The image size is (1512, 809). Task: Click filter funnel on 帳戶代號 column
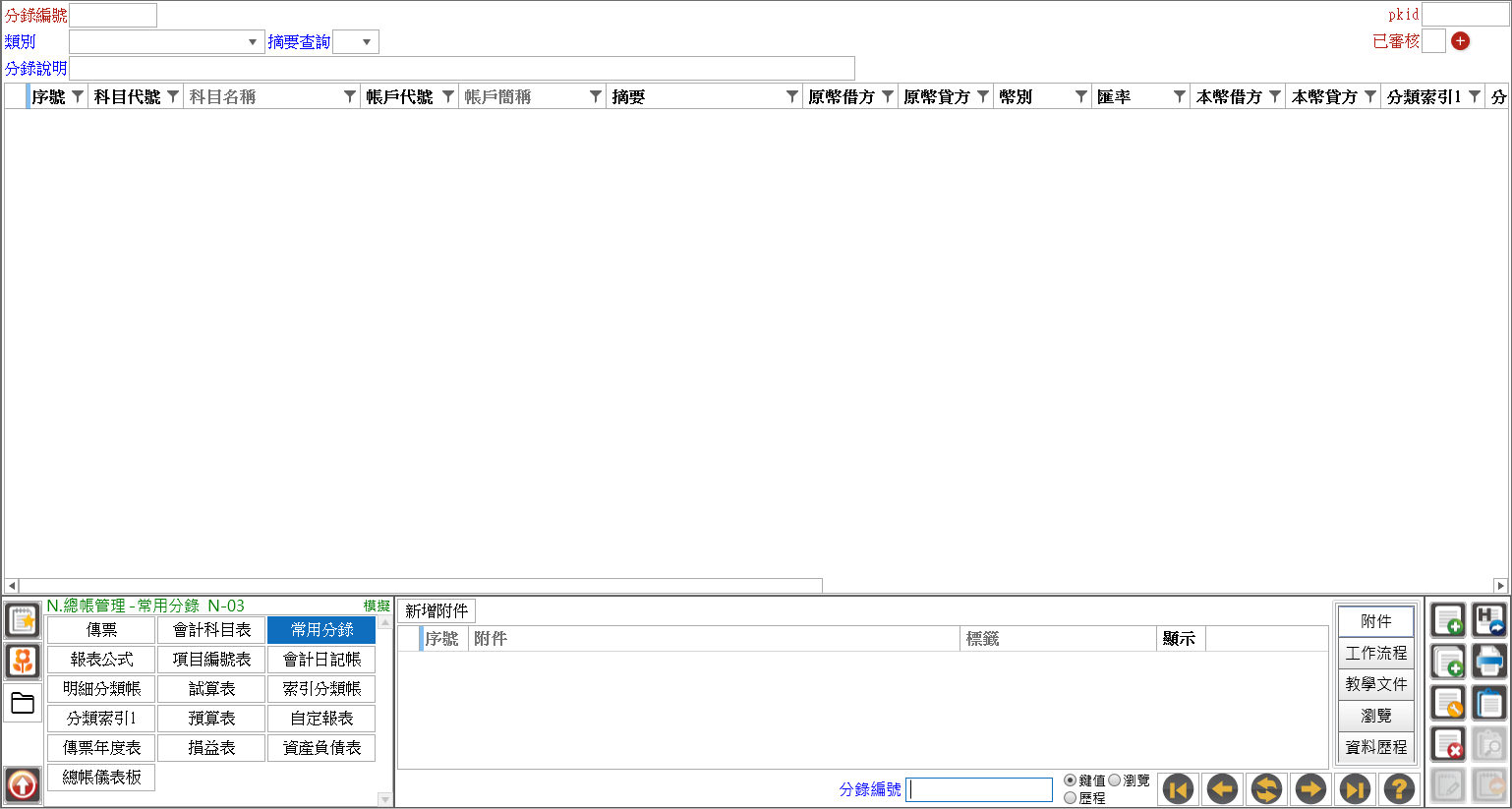[x=448, y=96]
